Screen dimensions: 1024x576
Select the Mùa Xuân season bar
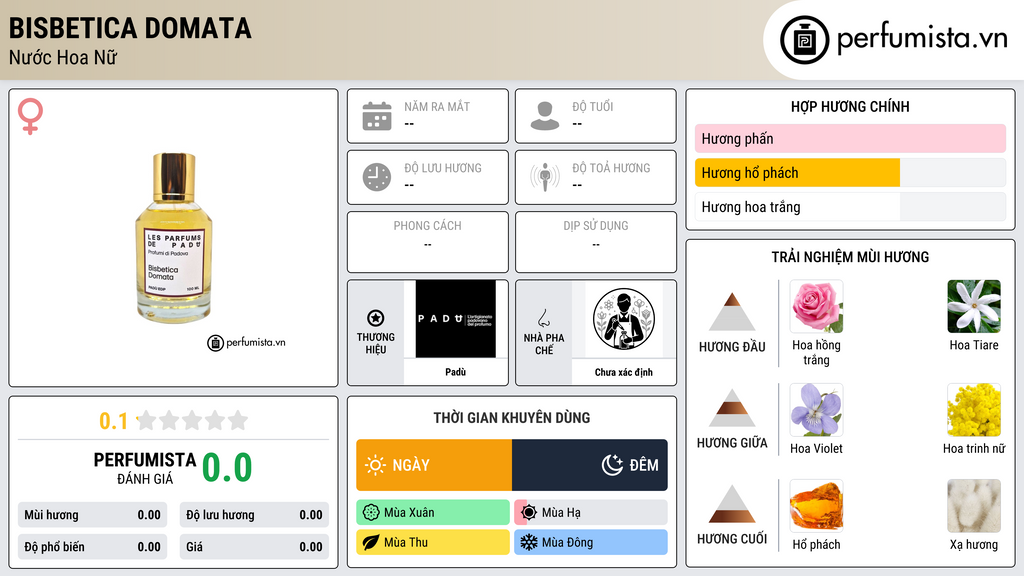433,513
